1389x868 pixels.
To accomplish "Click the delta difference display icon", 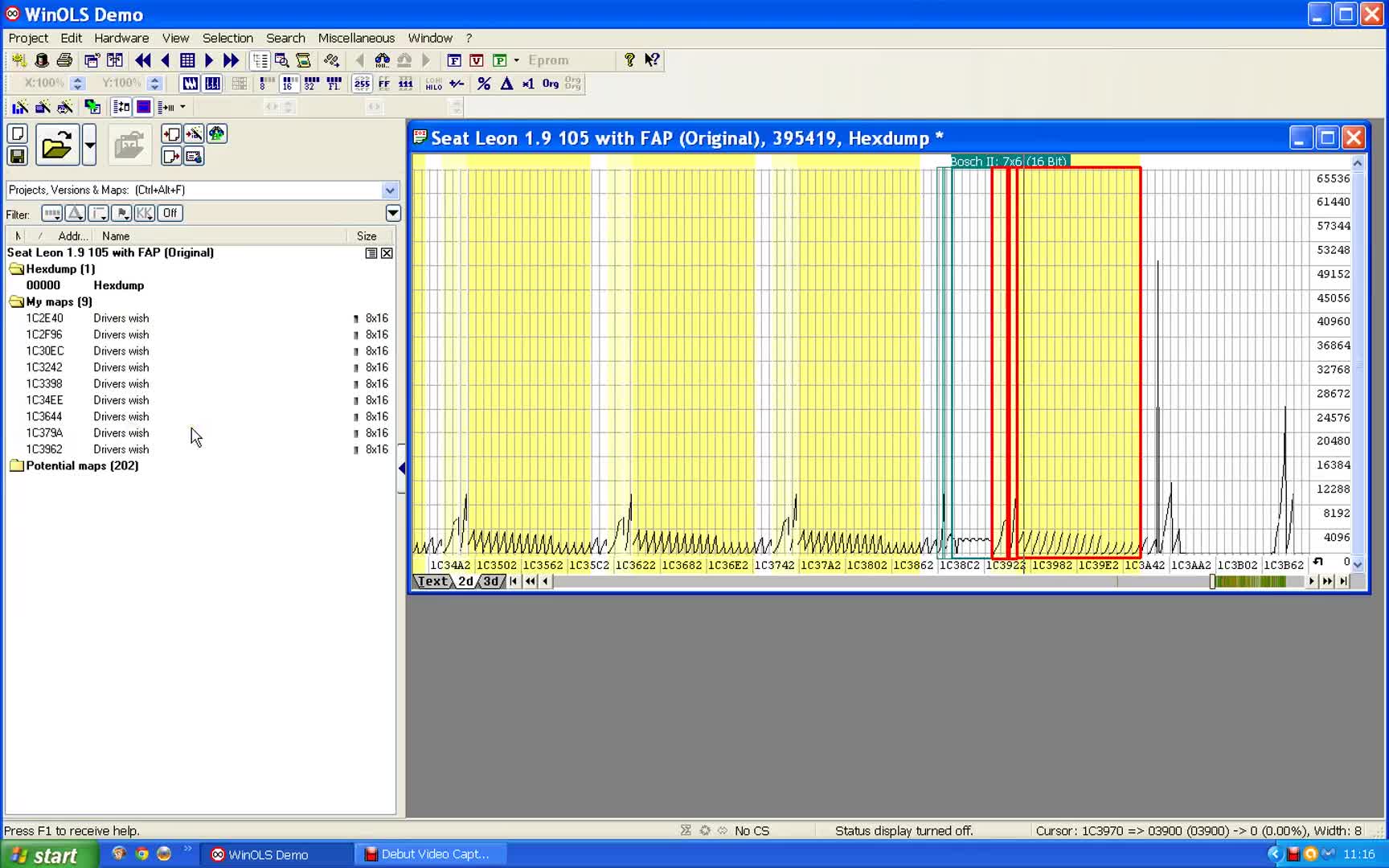I will coord(506,84).
